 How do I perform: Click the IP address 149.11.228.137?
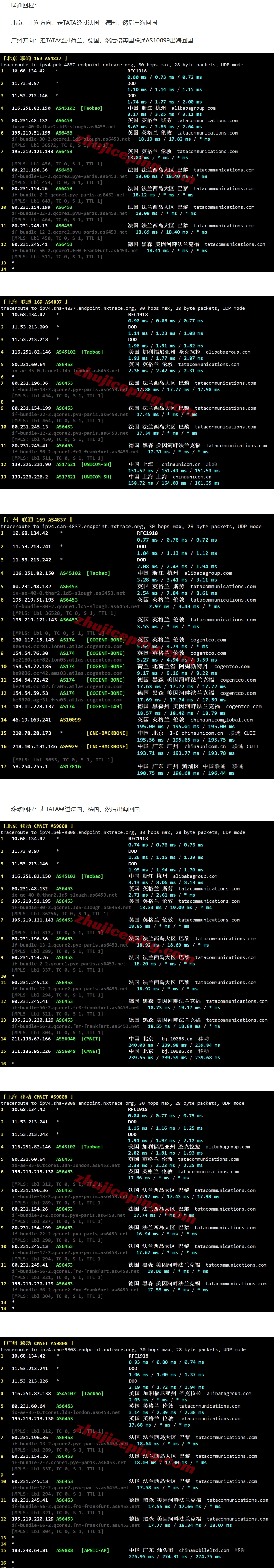coord(33,706)
